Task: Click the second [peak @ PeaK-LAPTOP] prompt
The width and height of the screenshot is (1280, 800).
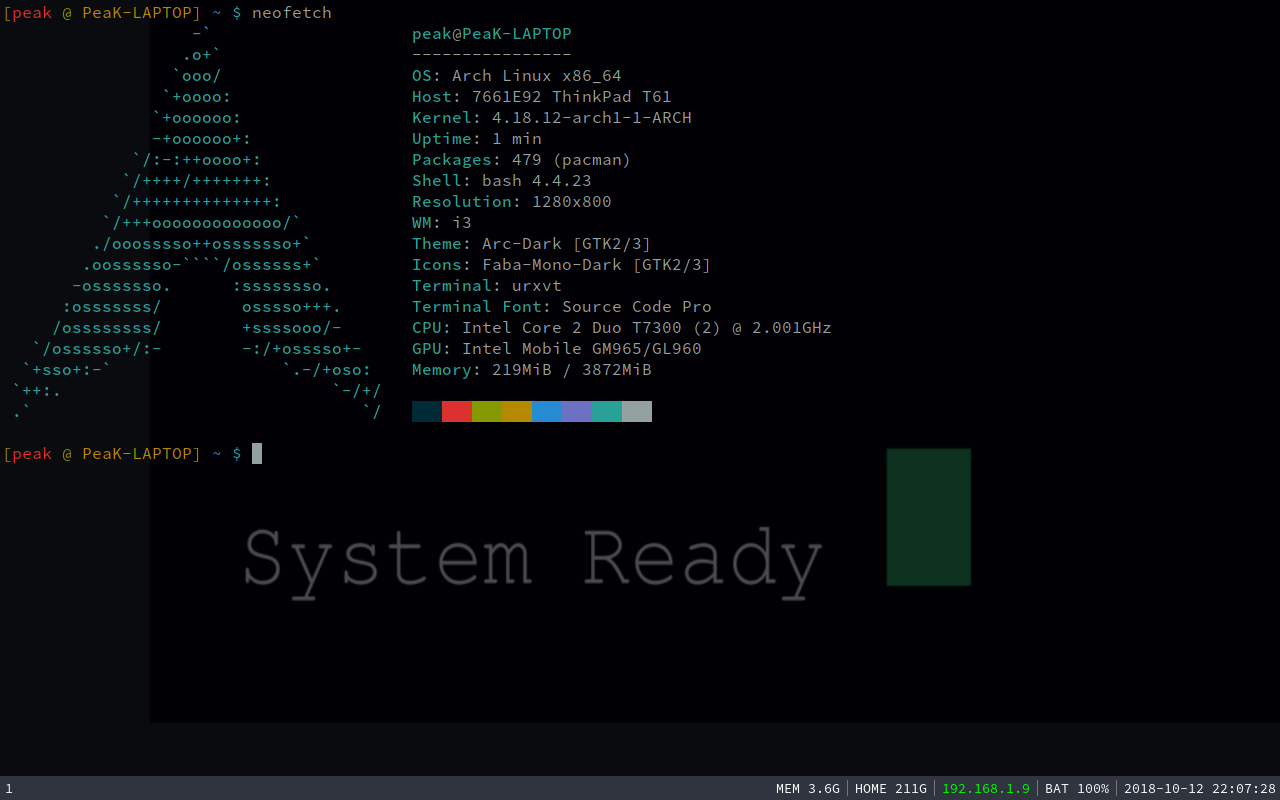Action: click(102, 454)
